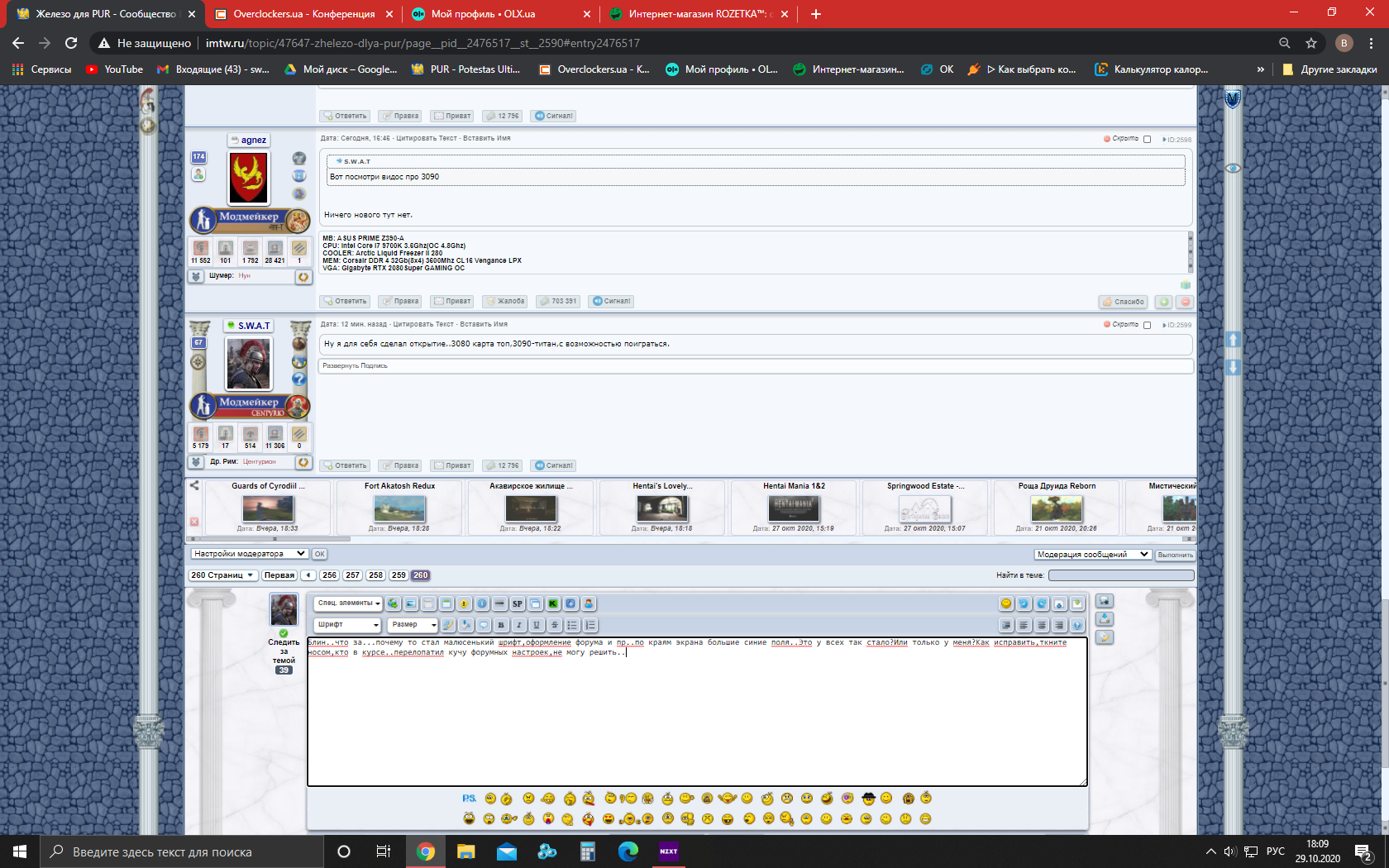Click the text color paint icon

coord(447,625)
